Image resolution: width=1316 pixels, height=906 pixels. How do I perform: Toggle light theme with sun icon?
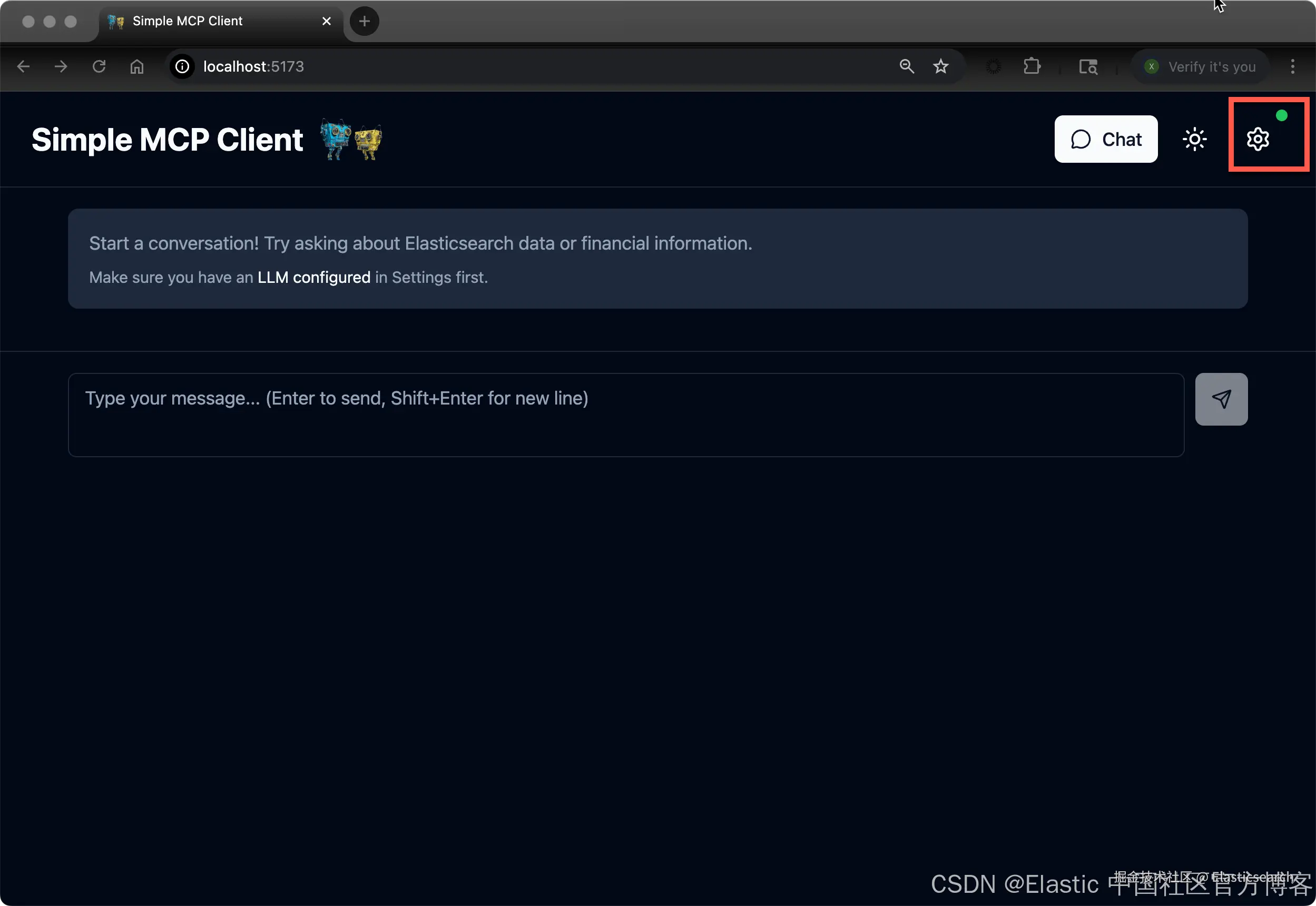(x=1194, y=139)
